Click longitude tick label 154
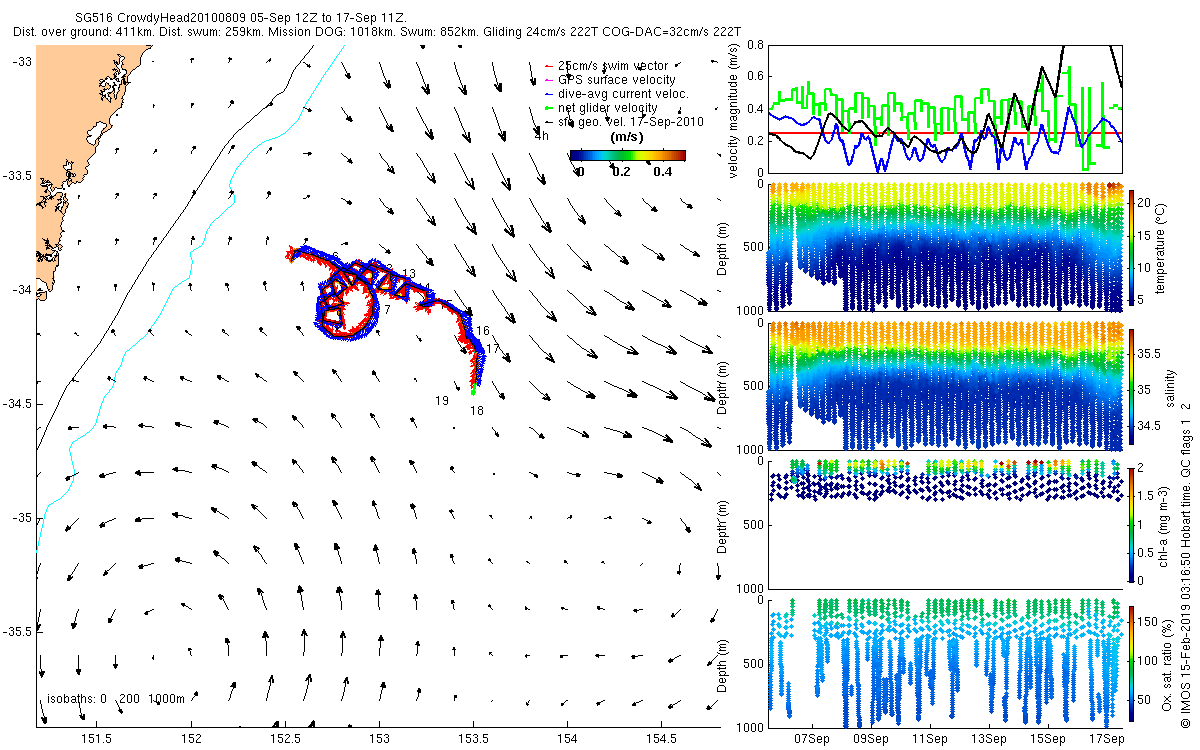 pos(567,738)
